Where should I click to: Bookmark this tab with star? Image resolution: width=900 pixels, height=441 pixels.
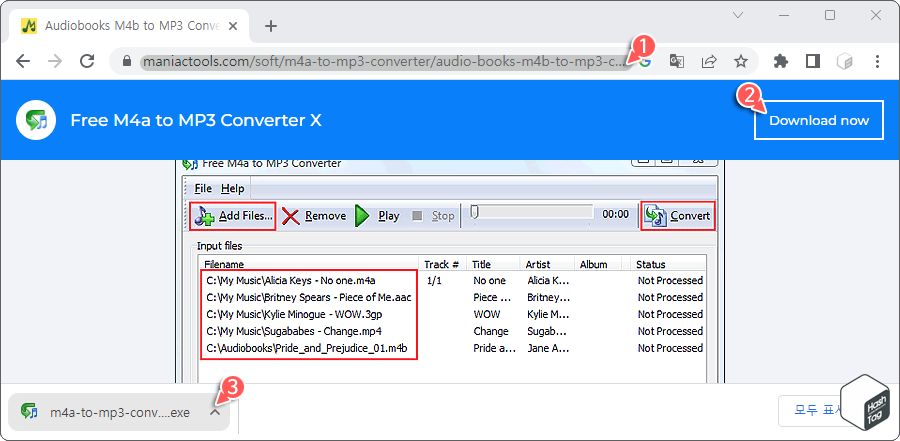coord(741,61)
